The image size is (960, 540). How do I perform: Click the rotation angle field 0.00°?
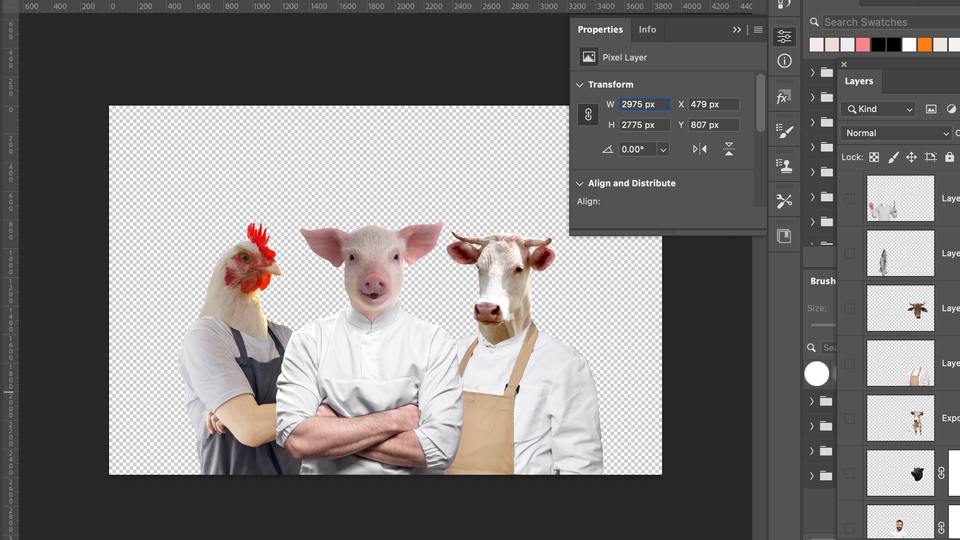[x=637, y=149]
